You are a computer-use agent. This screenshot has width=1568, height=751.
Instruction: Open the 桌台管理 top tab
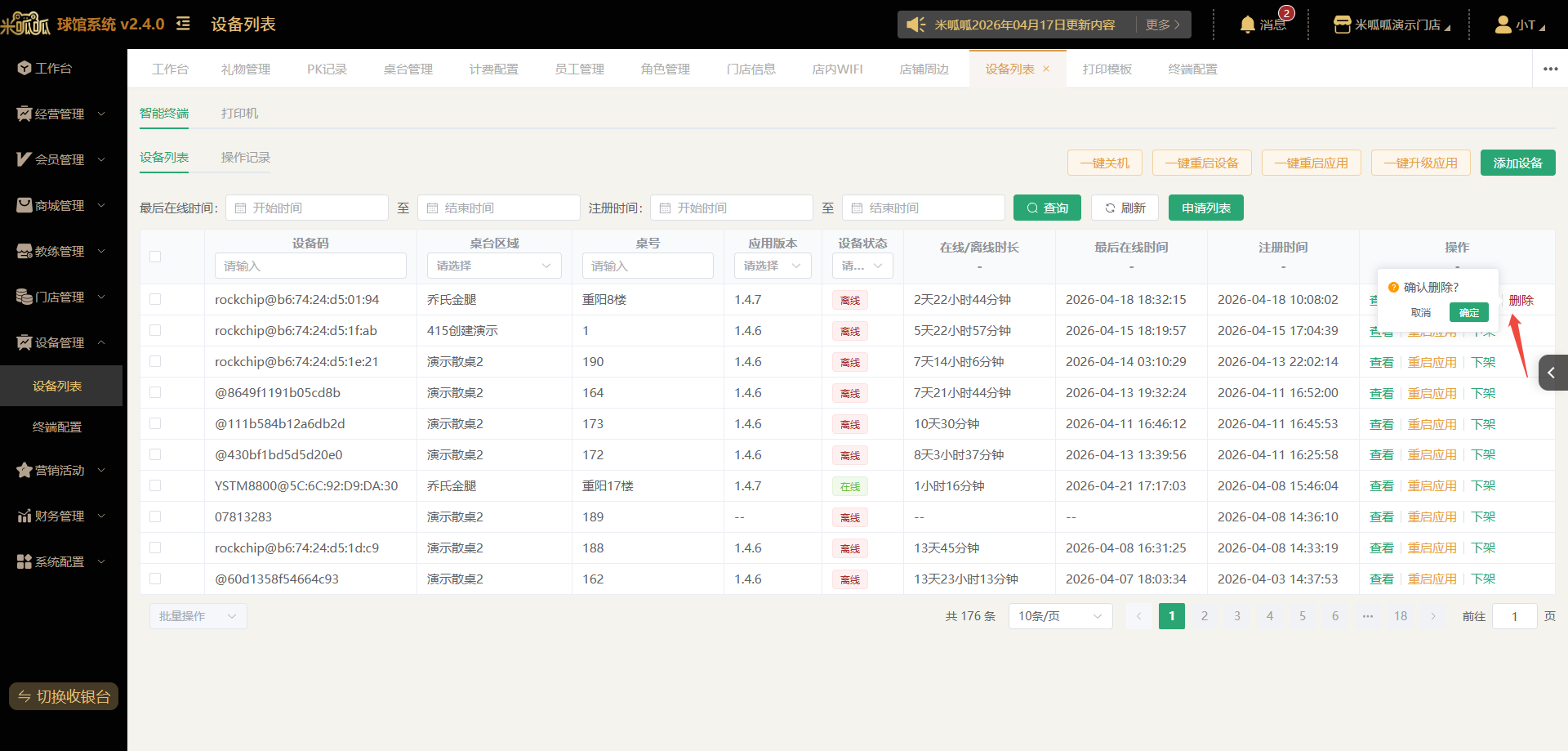[408, 69]
